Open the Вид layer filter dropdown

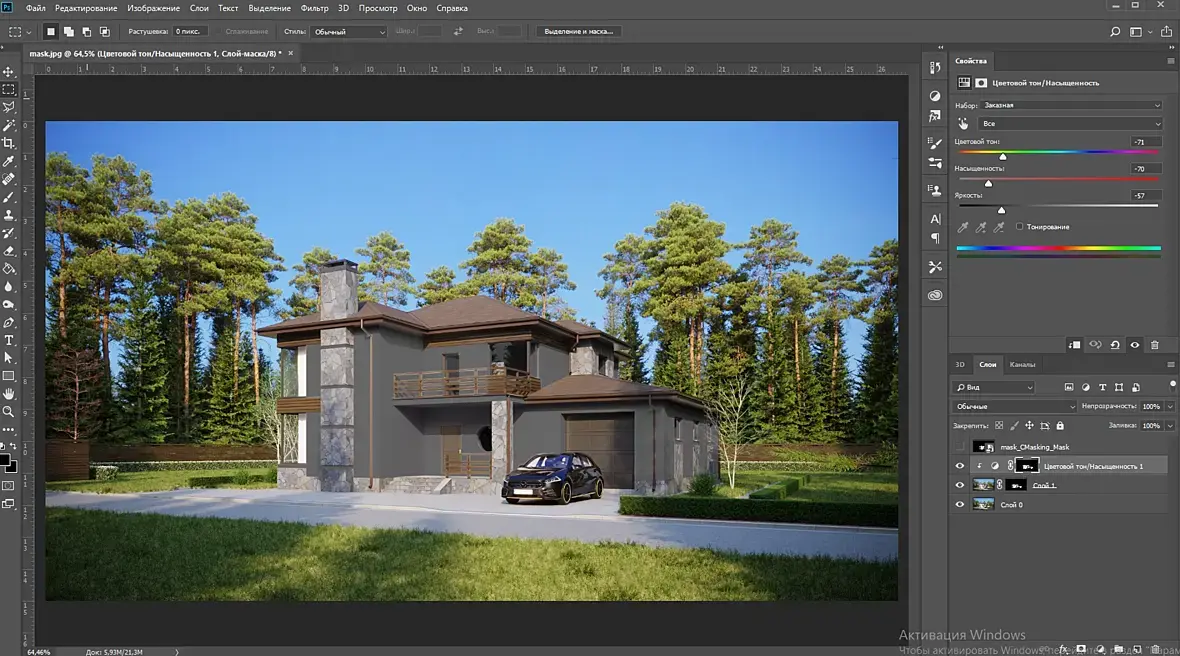[995, 387]
